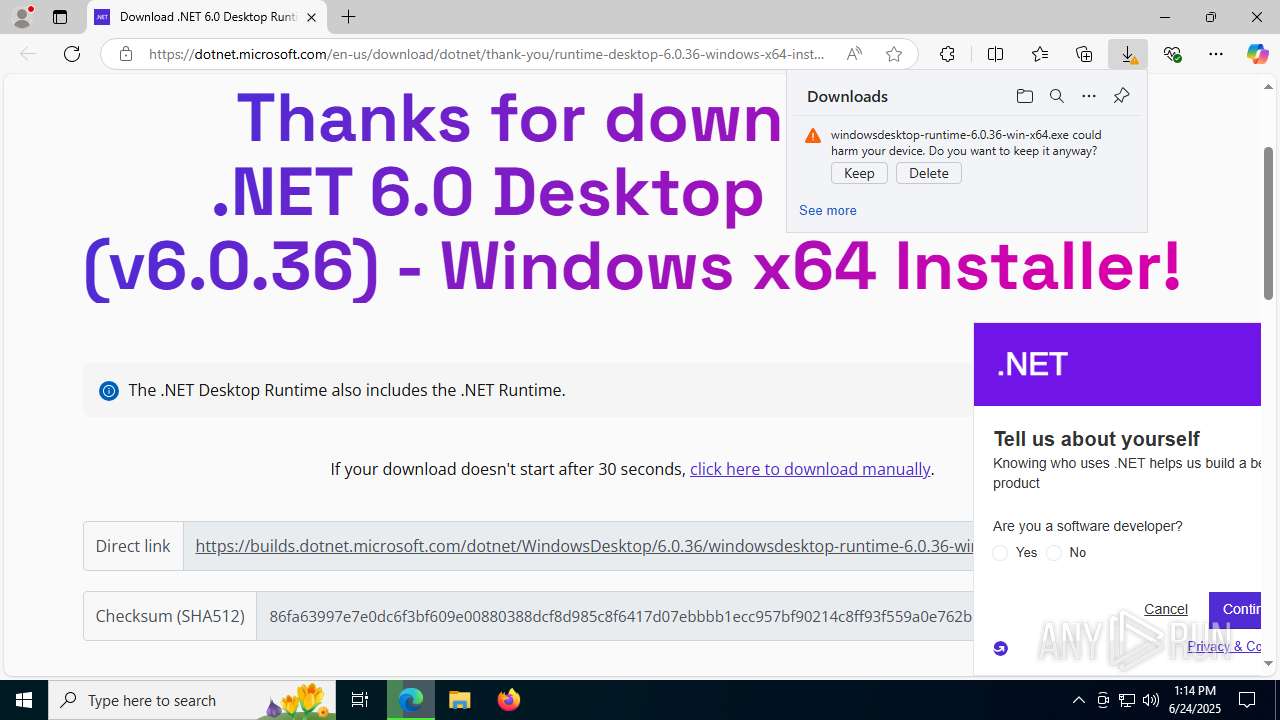Toggle the Downloads toolbar button

pos(1128,54)
